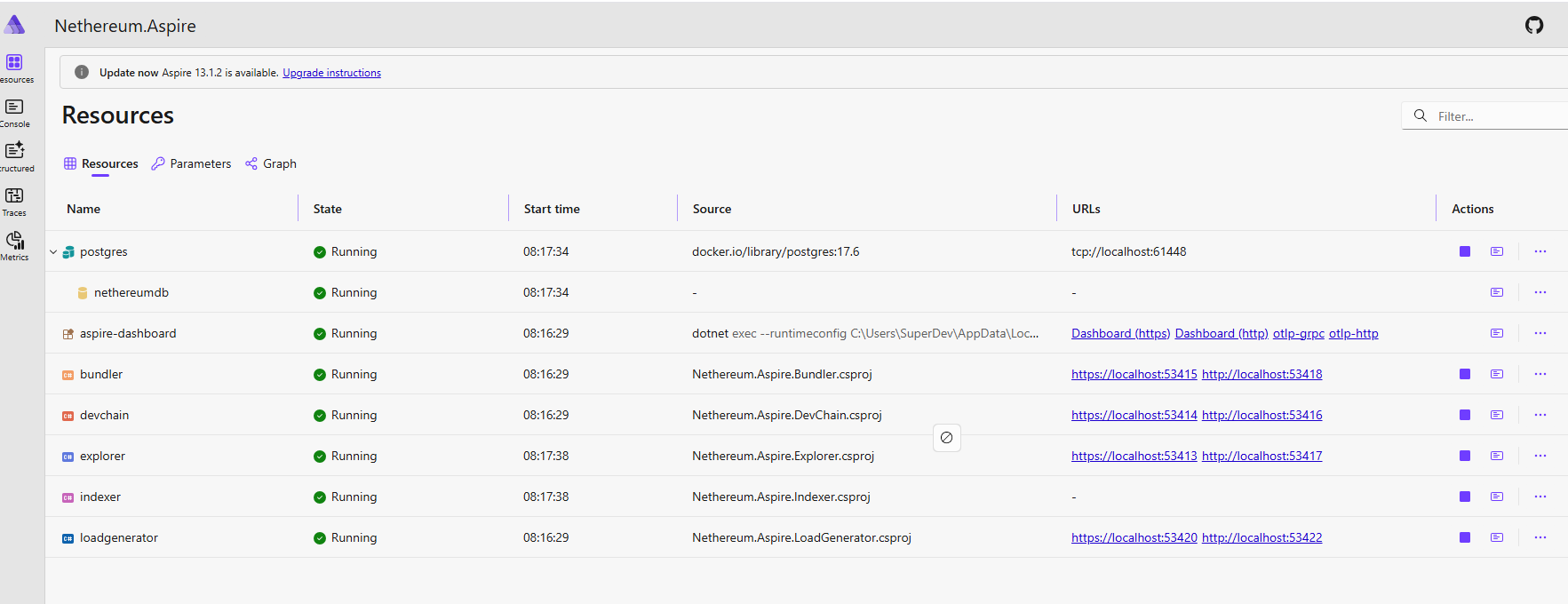Open more actions menu for devchain
This screenshot has height=604, width=1568.
[x=1540, y=415]
